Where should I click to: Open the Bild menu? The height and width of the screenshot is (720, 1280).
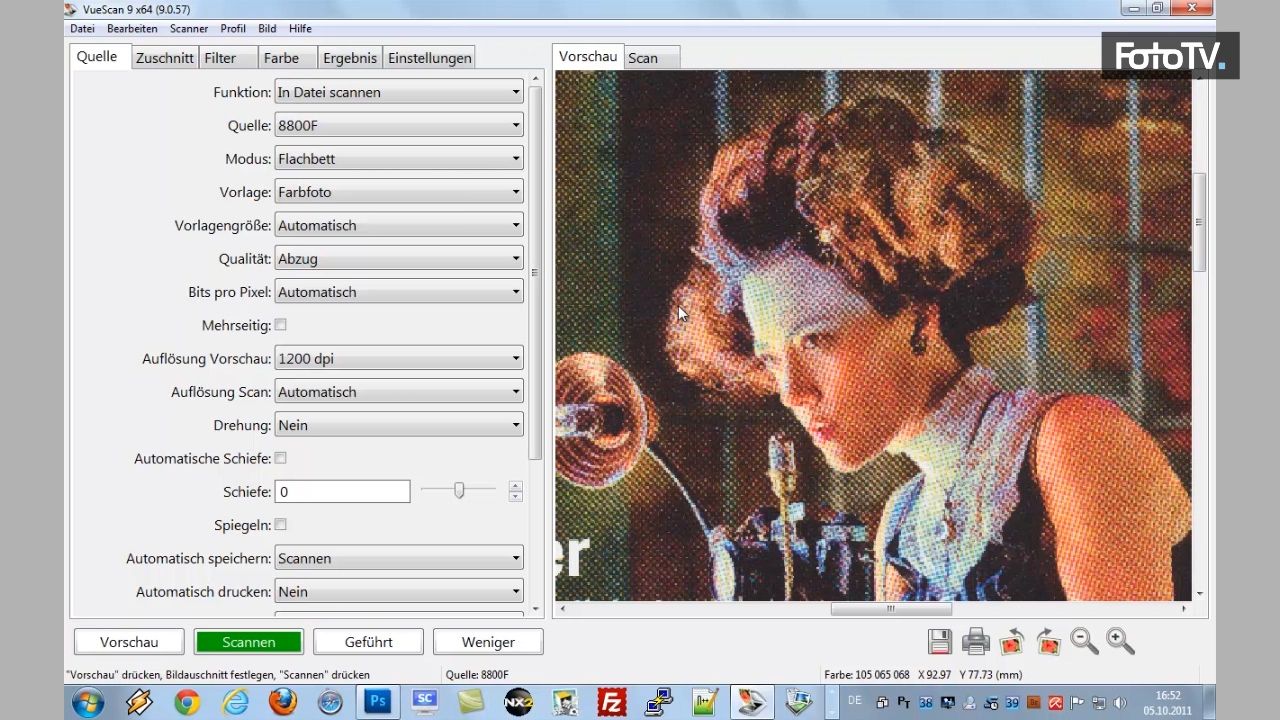coord(267,29)
